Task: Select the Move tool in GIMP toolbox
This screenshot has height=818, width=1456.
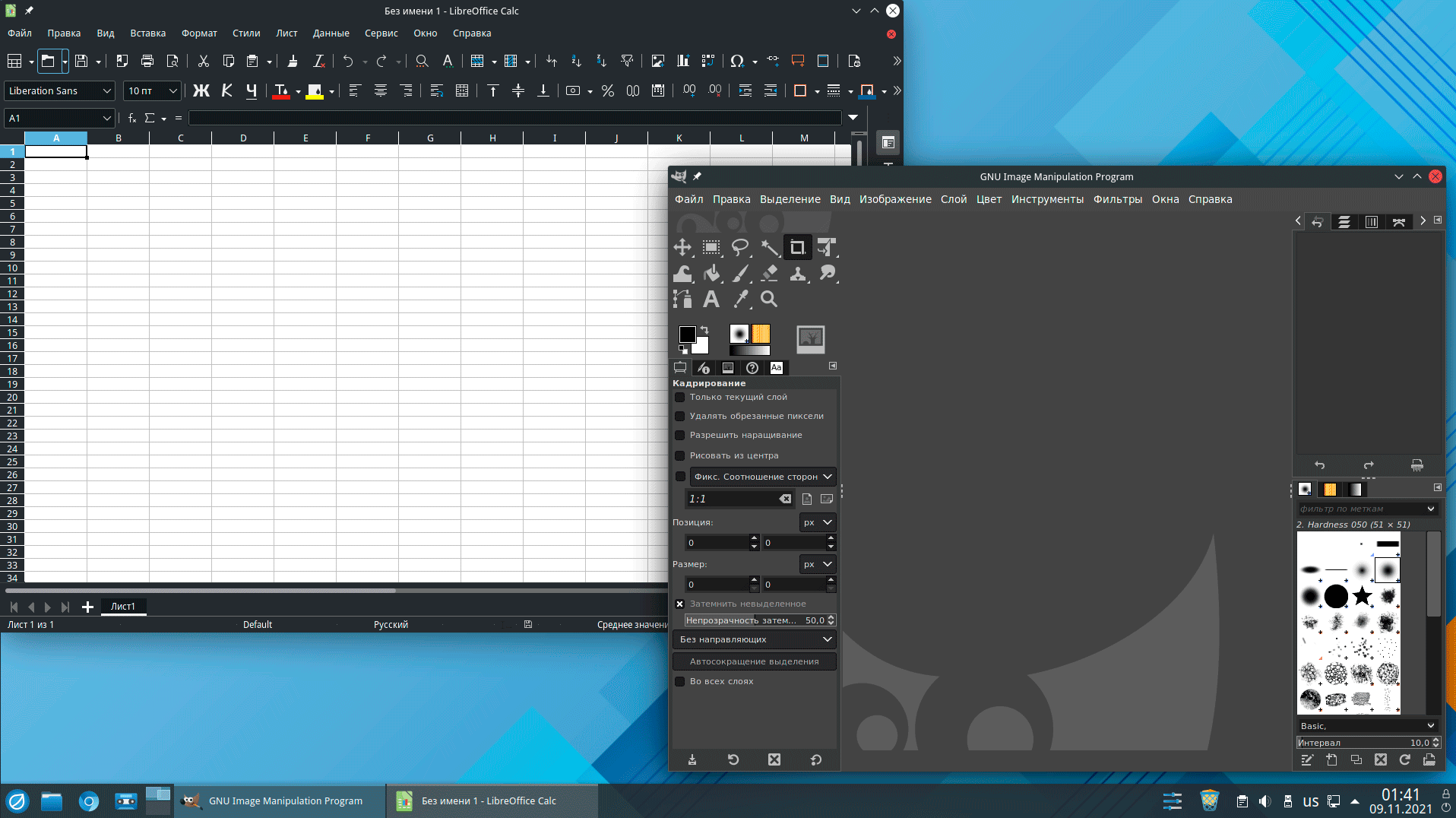Action: tap(682, 248)
